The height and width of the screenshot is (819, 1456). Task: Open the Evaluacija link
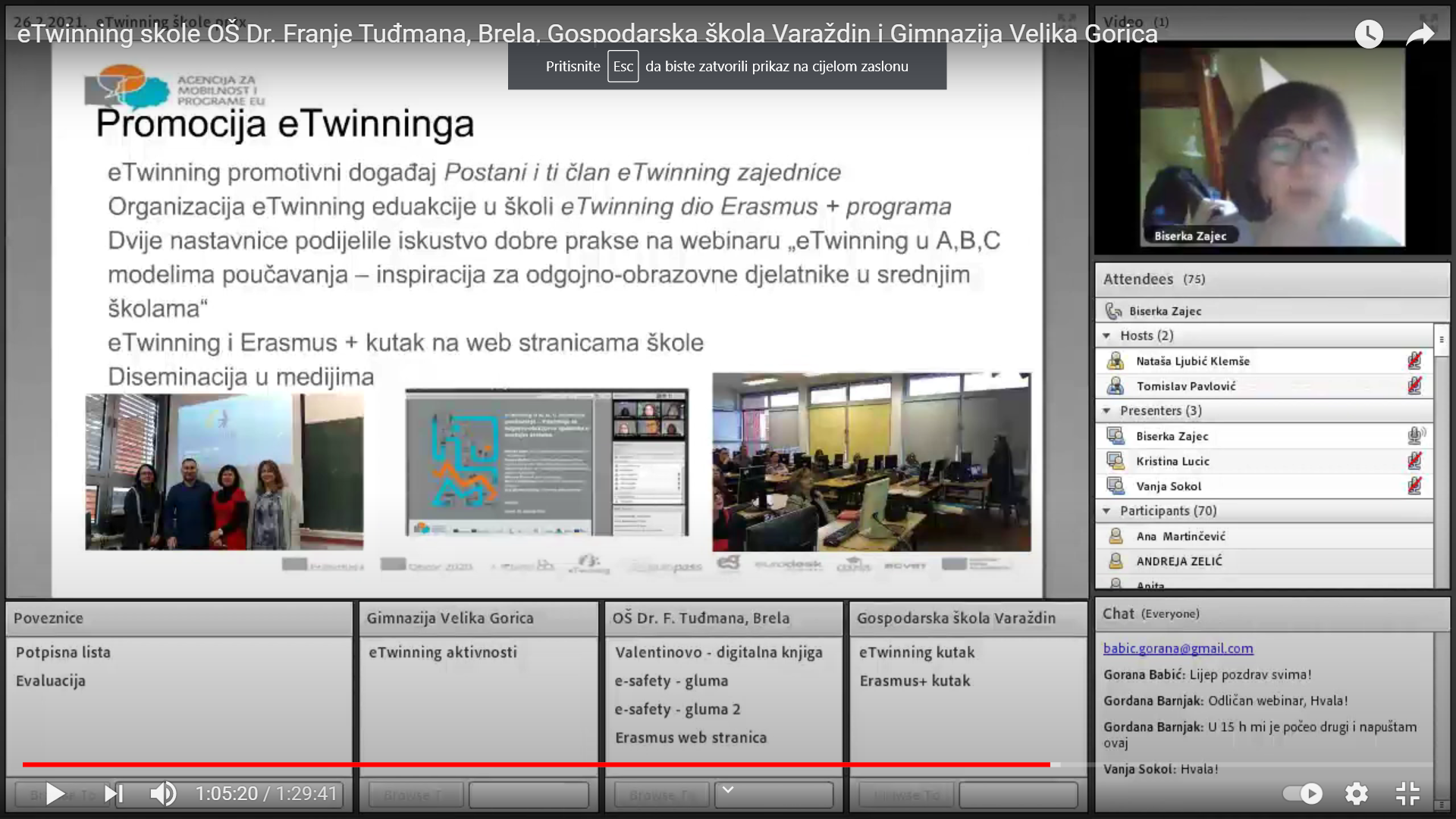tap(51, 680)
